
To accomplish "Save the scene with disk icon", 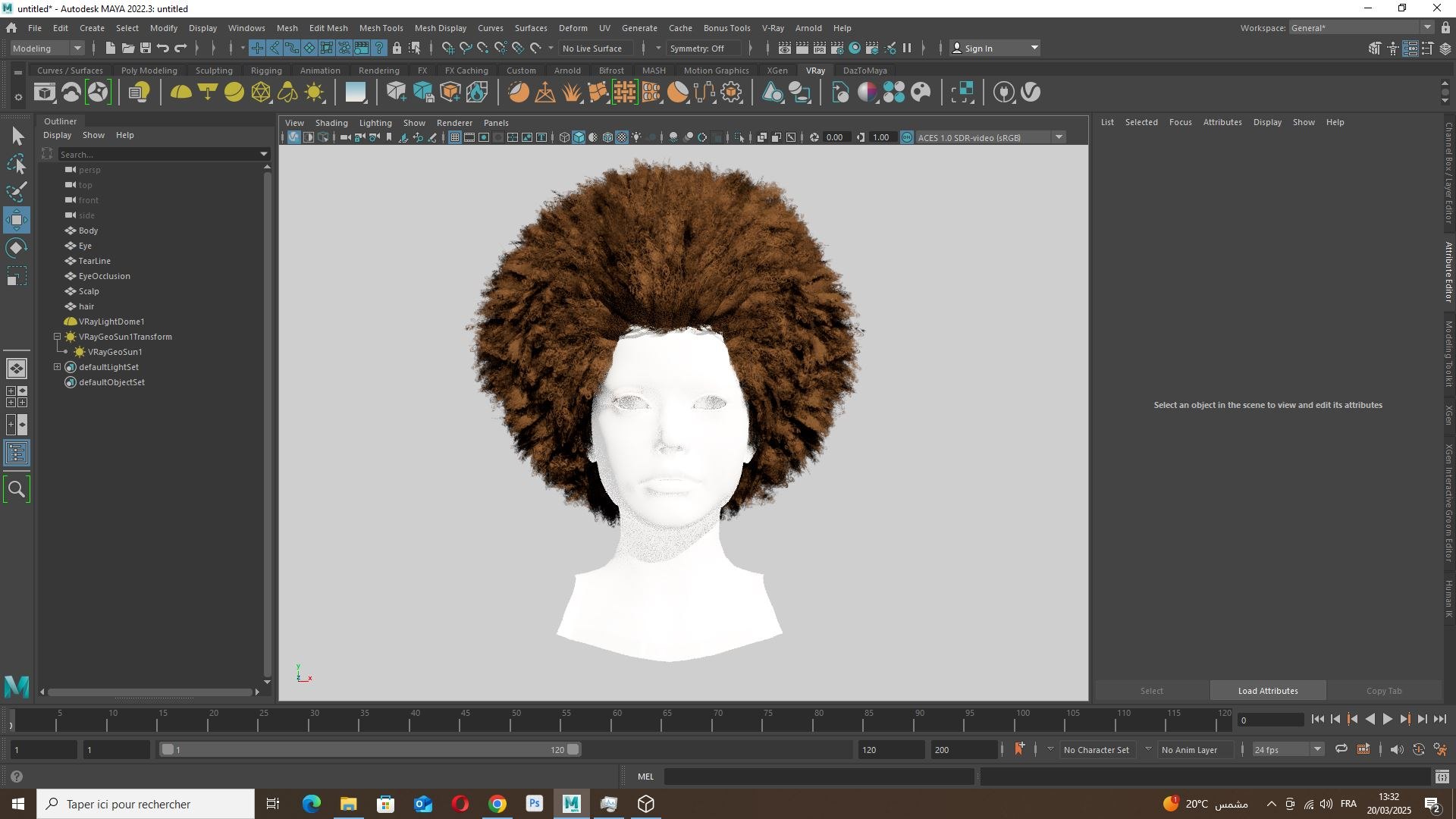I will coord(146,48).
